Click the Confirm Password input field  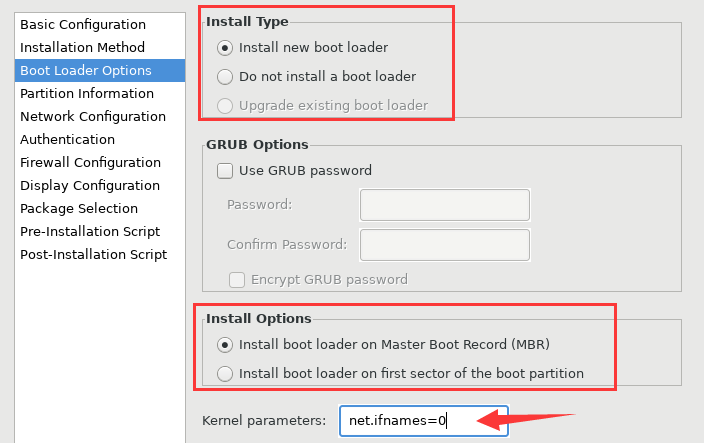tap(444, 244)
